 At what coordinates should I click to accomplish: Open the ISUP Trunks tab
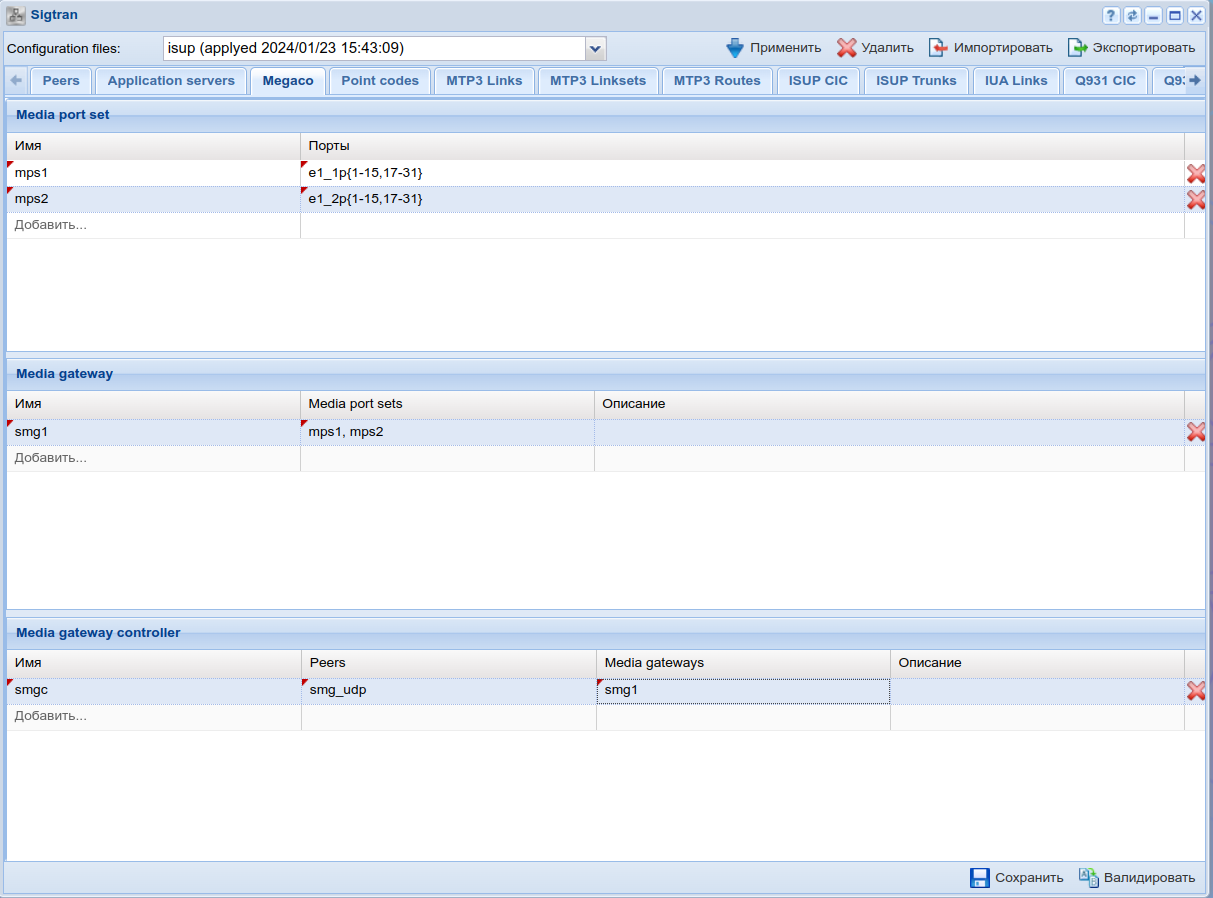click(x=916, y=81)
